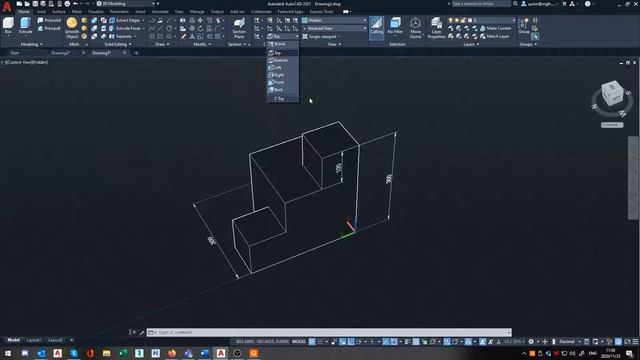This screenshot has height=360, width=640.
Task: Switch to the Drawing2 file tab
Action: [x=61, y=53]
